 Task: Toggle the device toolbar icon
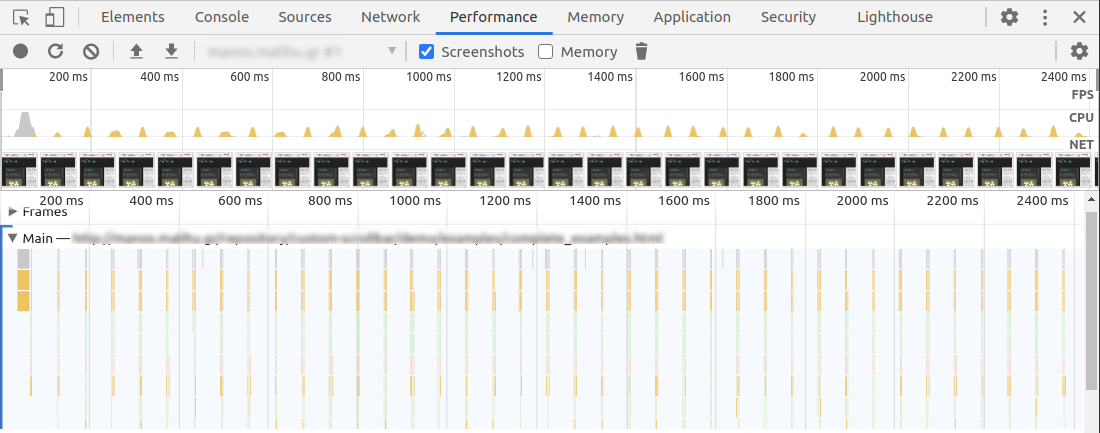click(x=55, y=17)
